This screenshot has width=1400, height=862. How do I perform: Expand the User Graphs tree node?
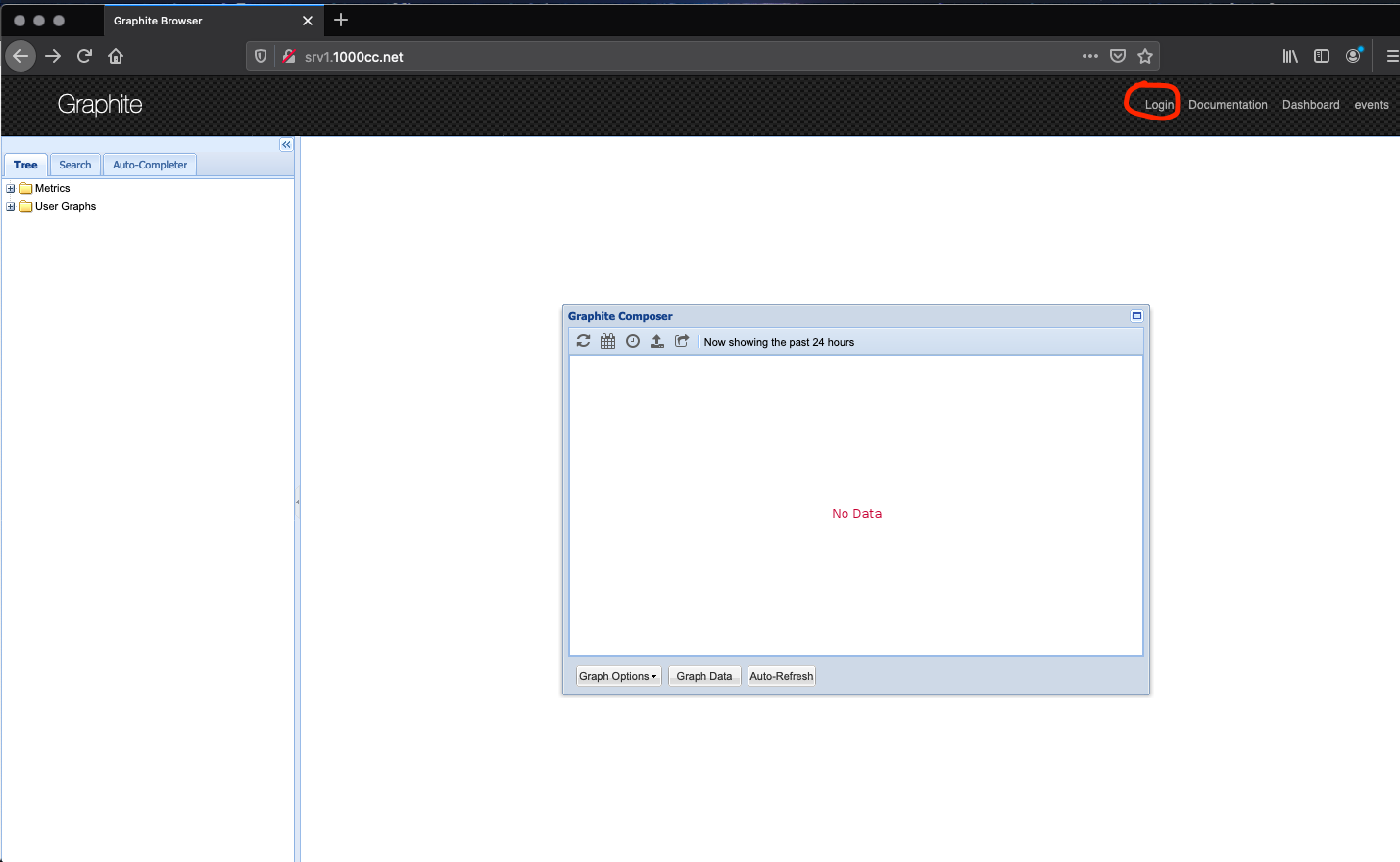click(x=11, y=206)
